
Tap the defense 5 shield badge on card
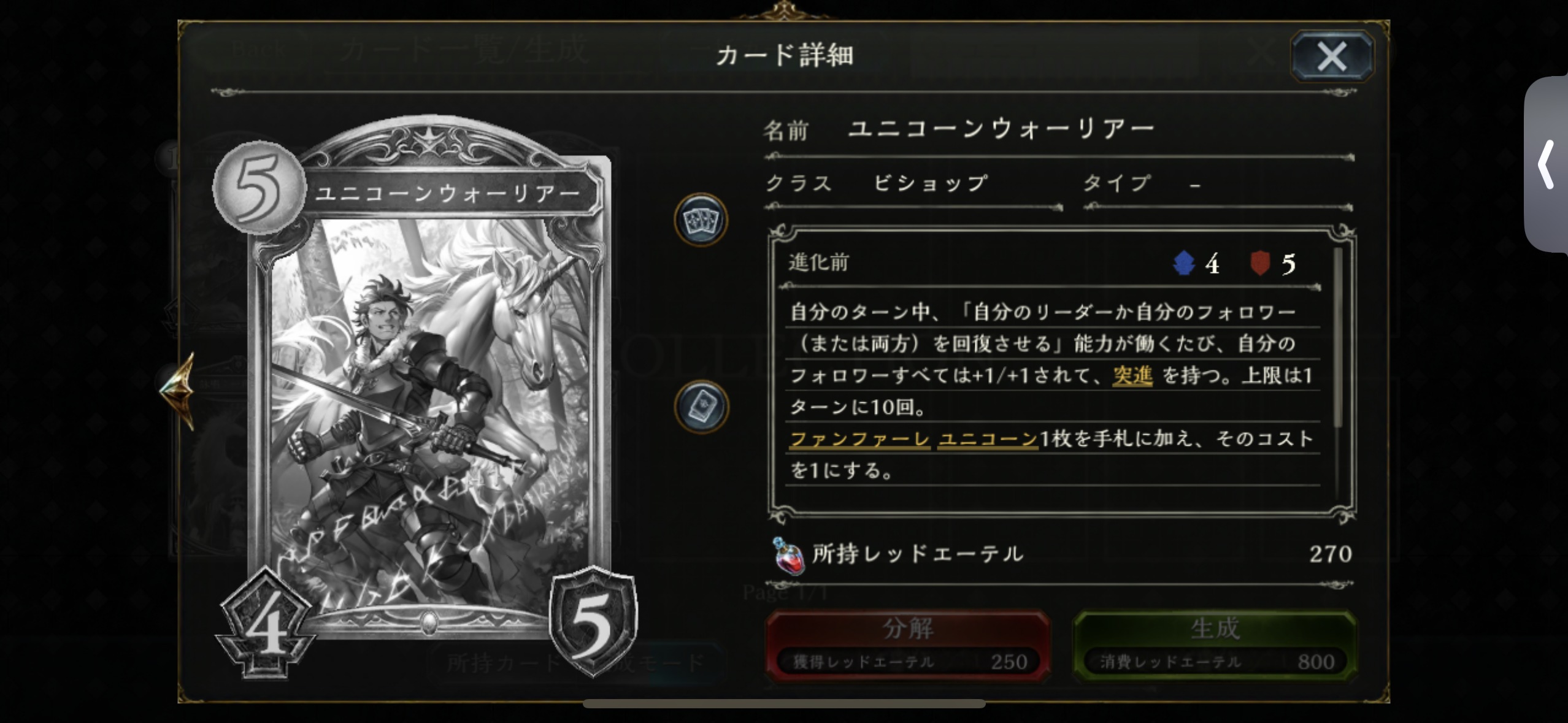(x=593, y=622)
